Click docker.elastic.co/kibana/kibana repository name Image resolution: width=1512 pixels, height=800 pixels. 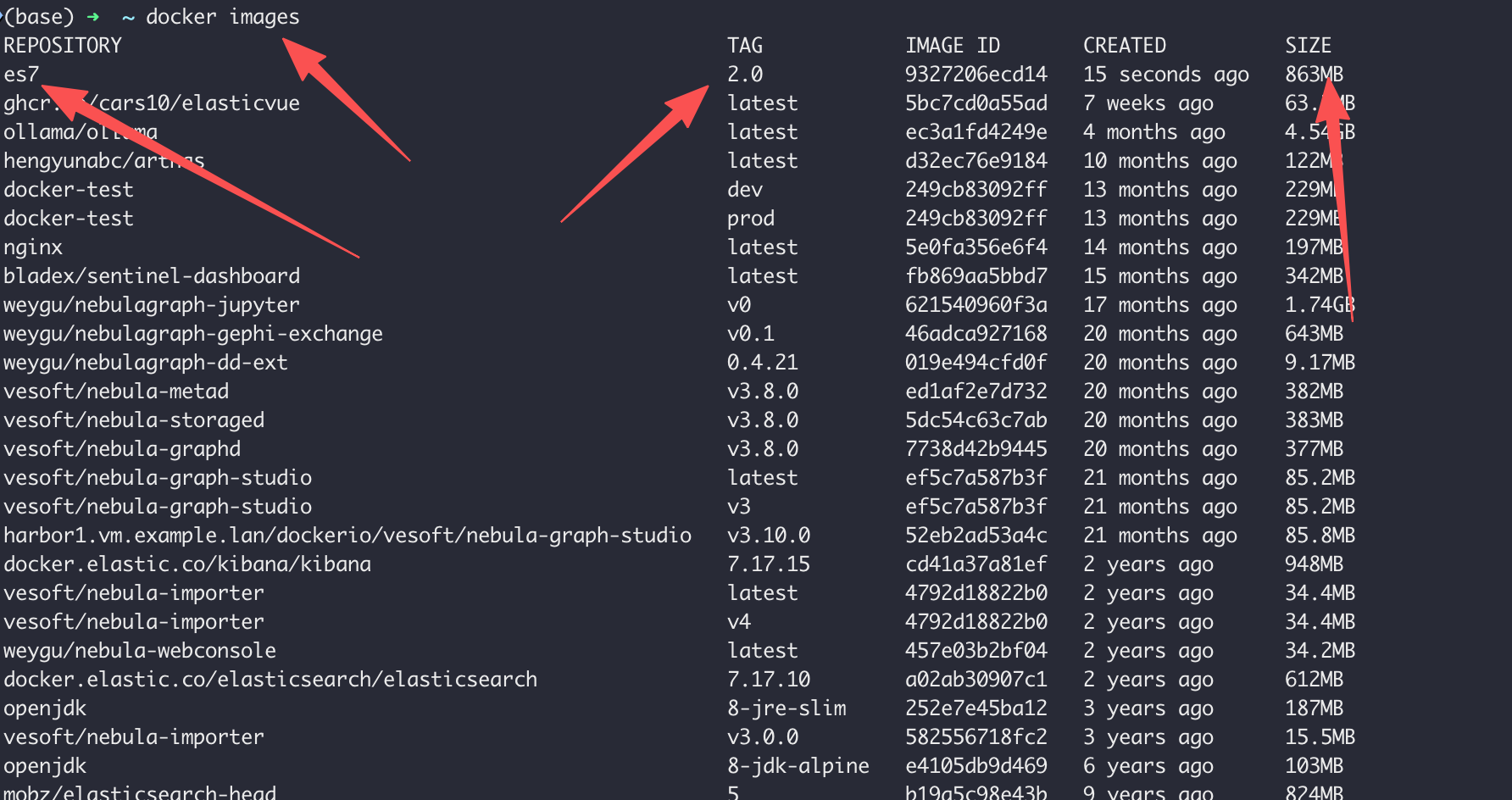[x=187, y=564]
